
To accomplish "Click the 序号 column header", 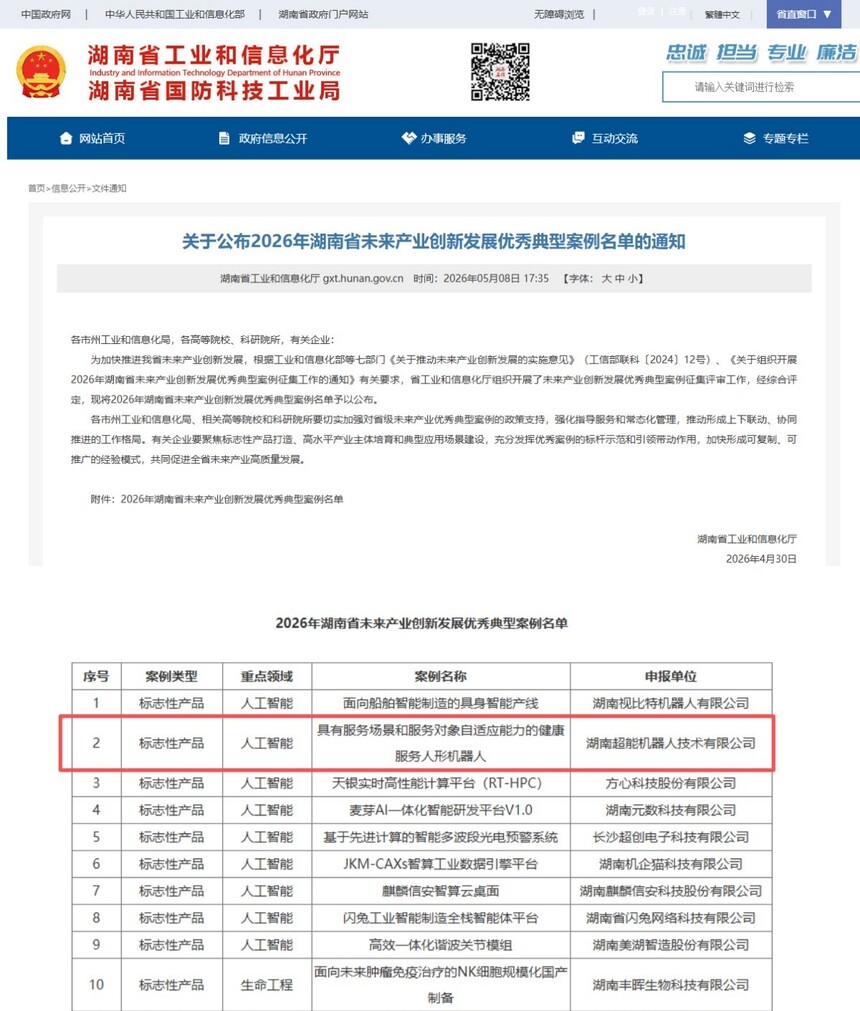I will click(x=96, y=676).
